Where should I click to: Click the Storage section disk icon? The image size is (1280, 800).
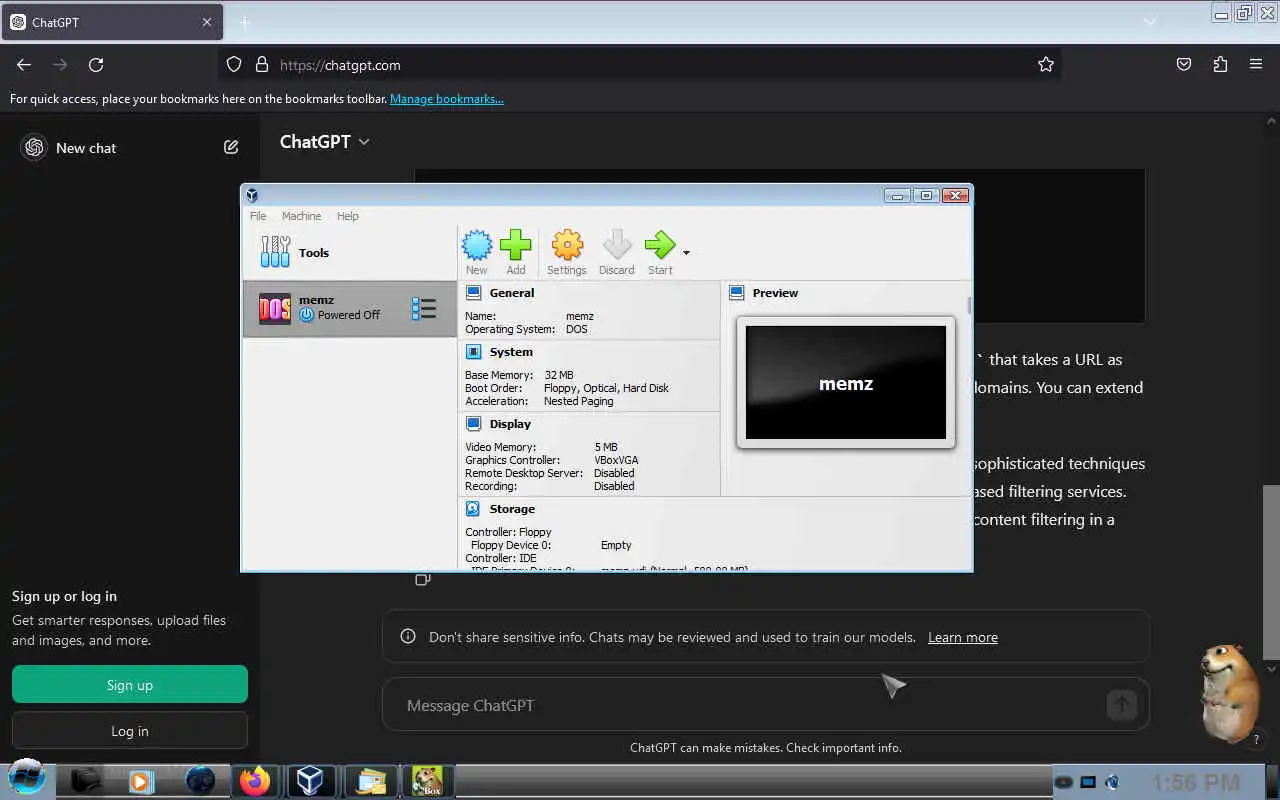(474, 509)
